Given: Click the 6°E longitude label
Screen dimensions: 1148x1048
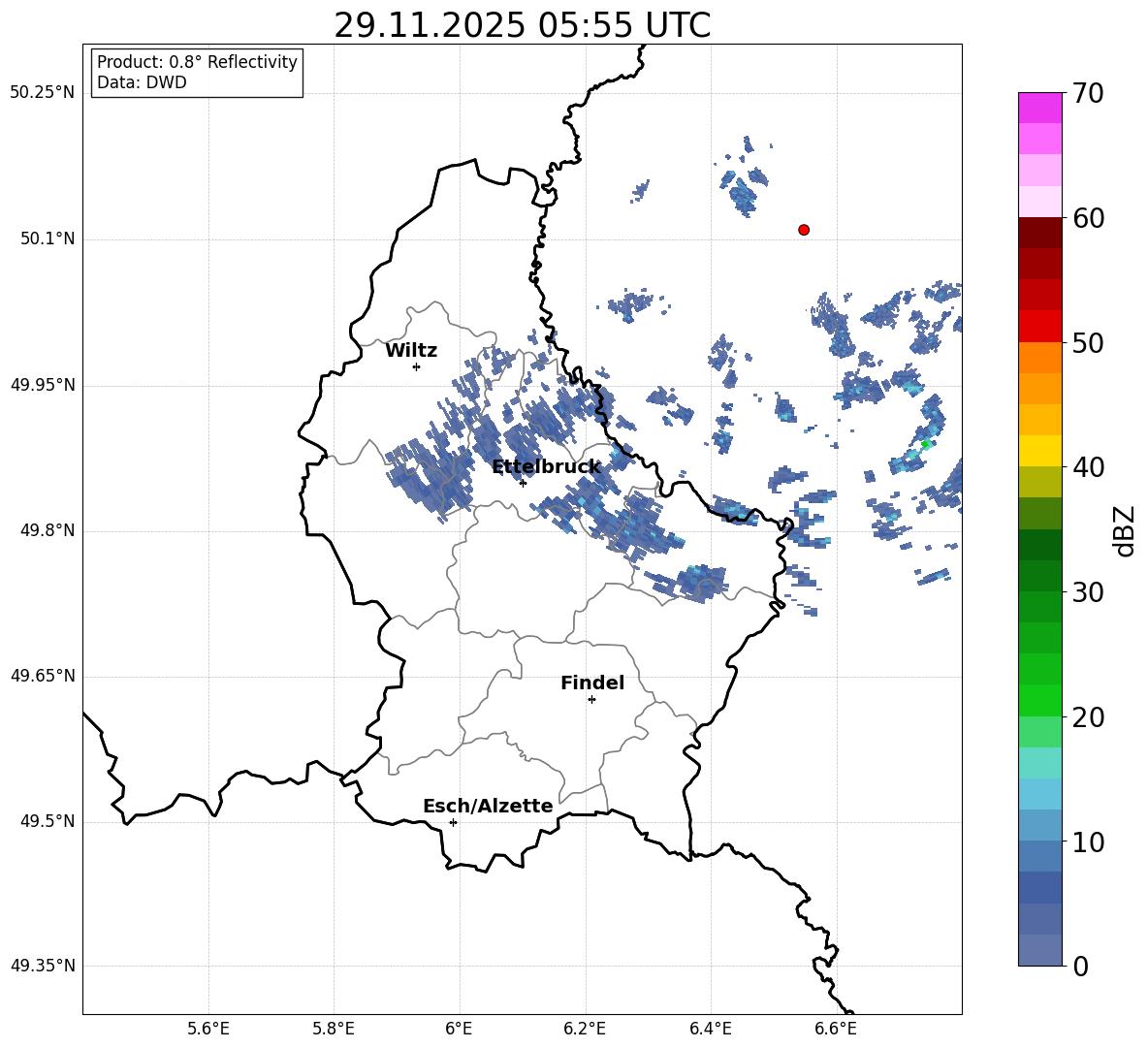Looking at the screenshot, I should click(x=459, y=1029).
